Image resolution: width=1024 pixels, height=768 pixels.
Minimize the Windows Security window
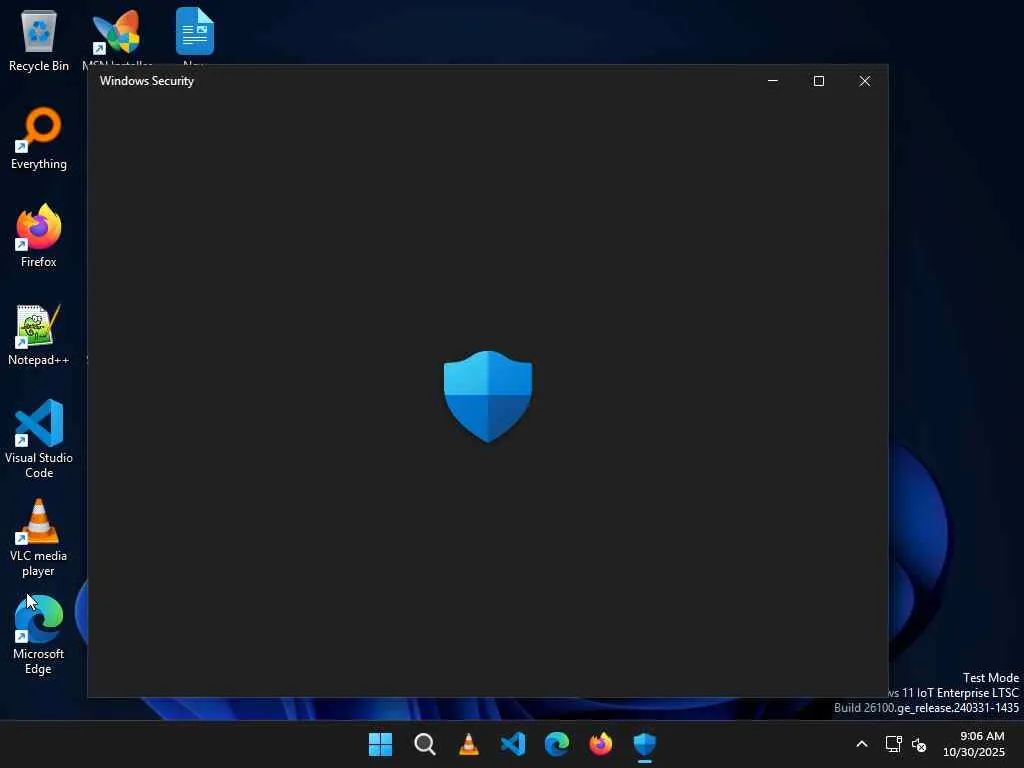(x=773, y=81)
